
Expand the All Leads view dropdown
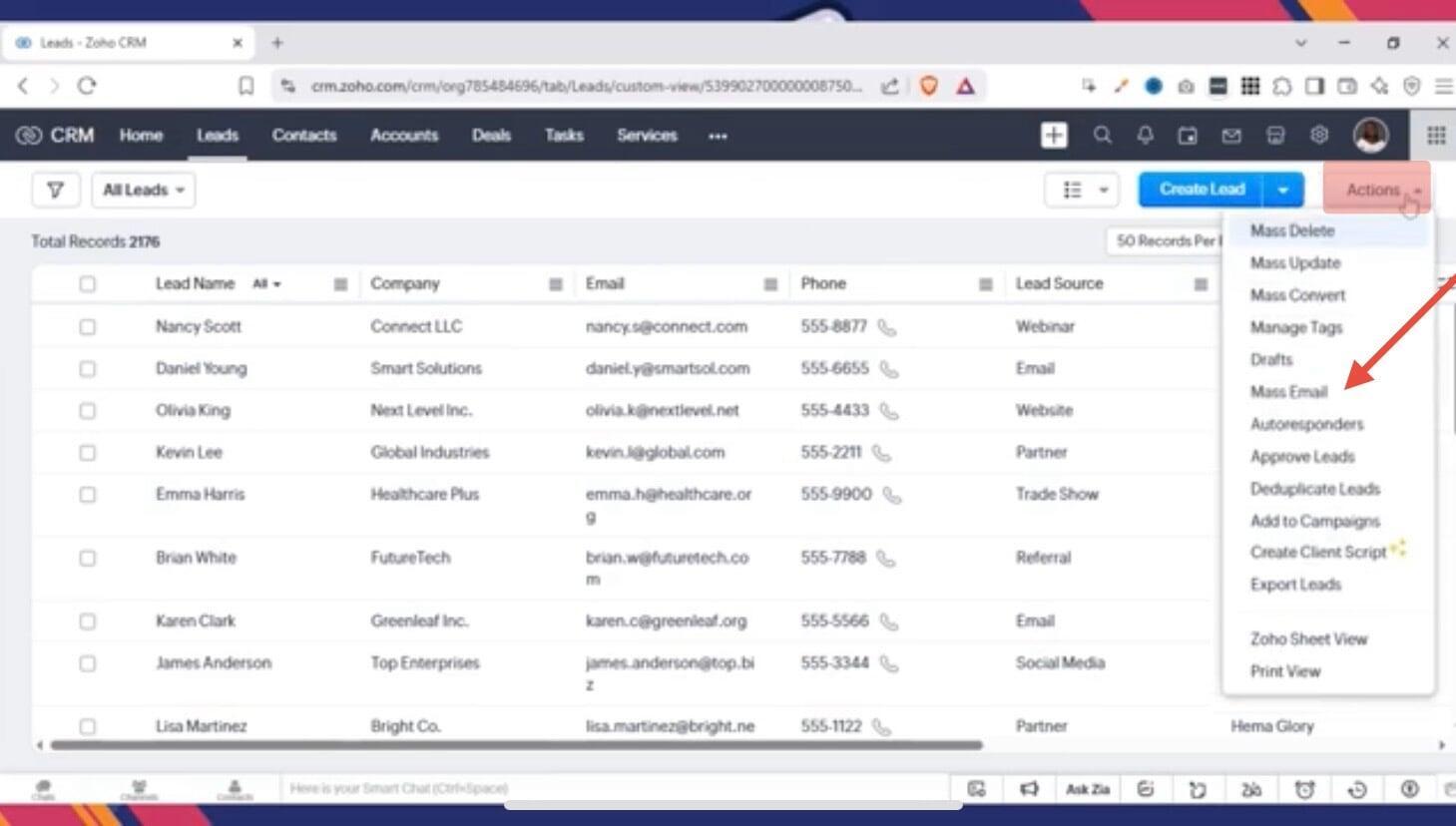click(144, 190)
